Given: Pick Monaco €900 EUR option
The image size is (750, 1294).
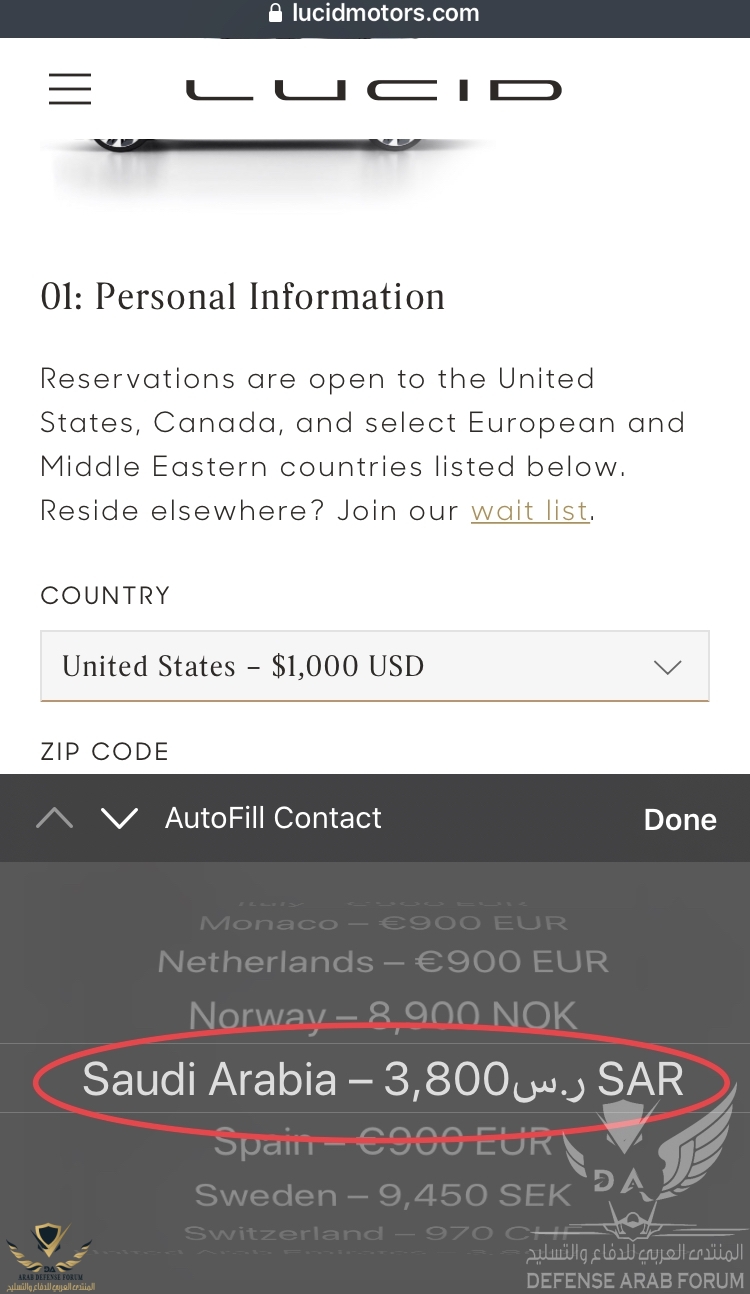Looking at the screenshot, I should click(x=383, y=923).
